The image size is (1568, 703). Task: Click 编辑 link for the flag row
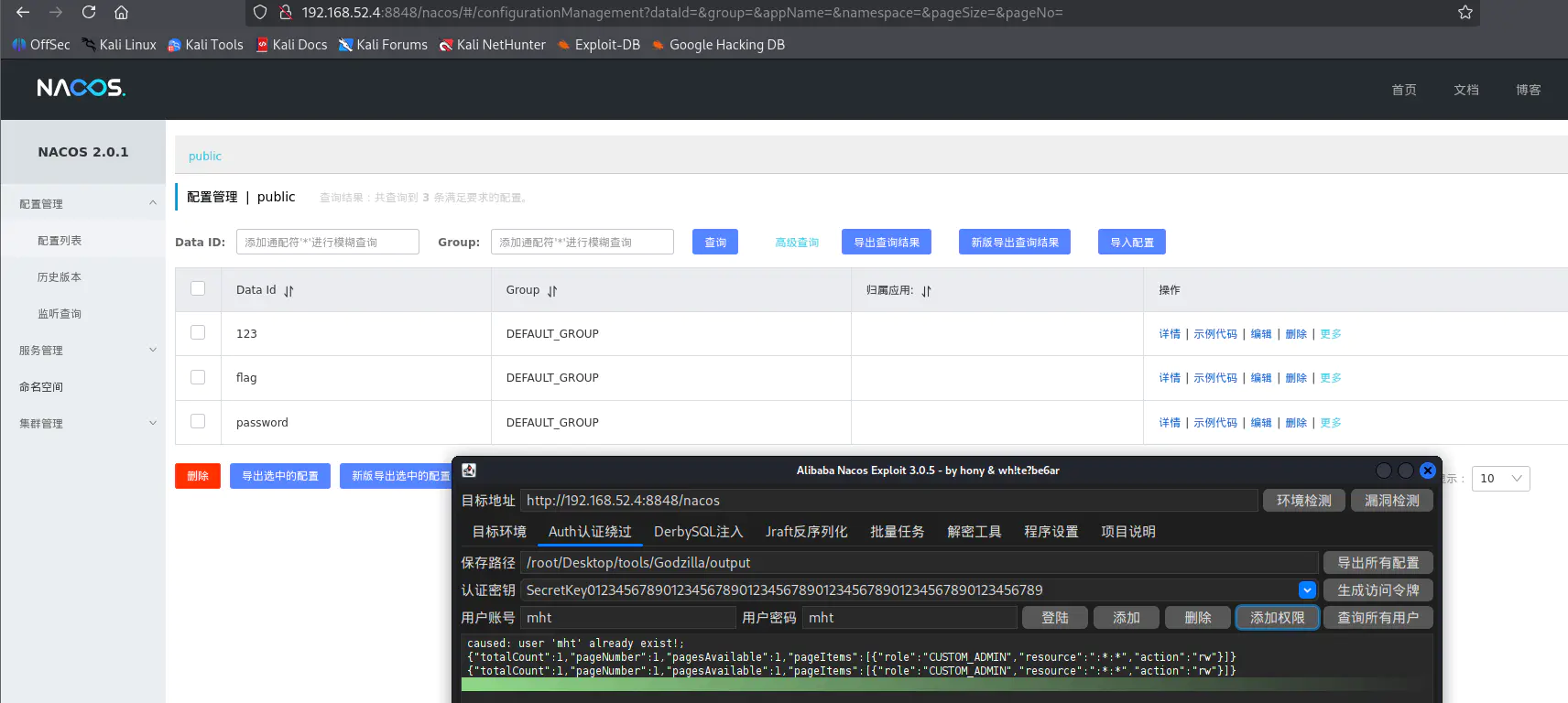[x=1261, y=378]
